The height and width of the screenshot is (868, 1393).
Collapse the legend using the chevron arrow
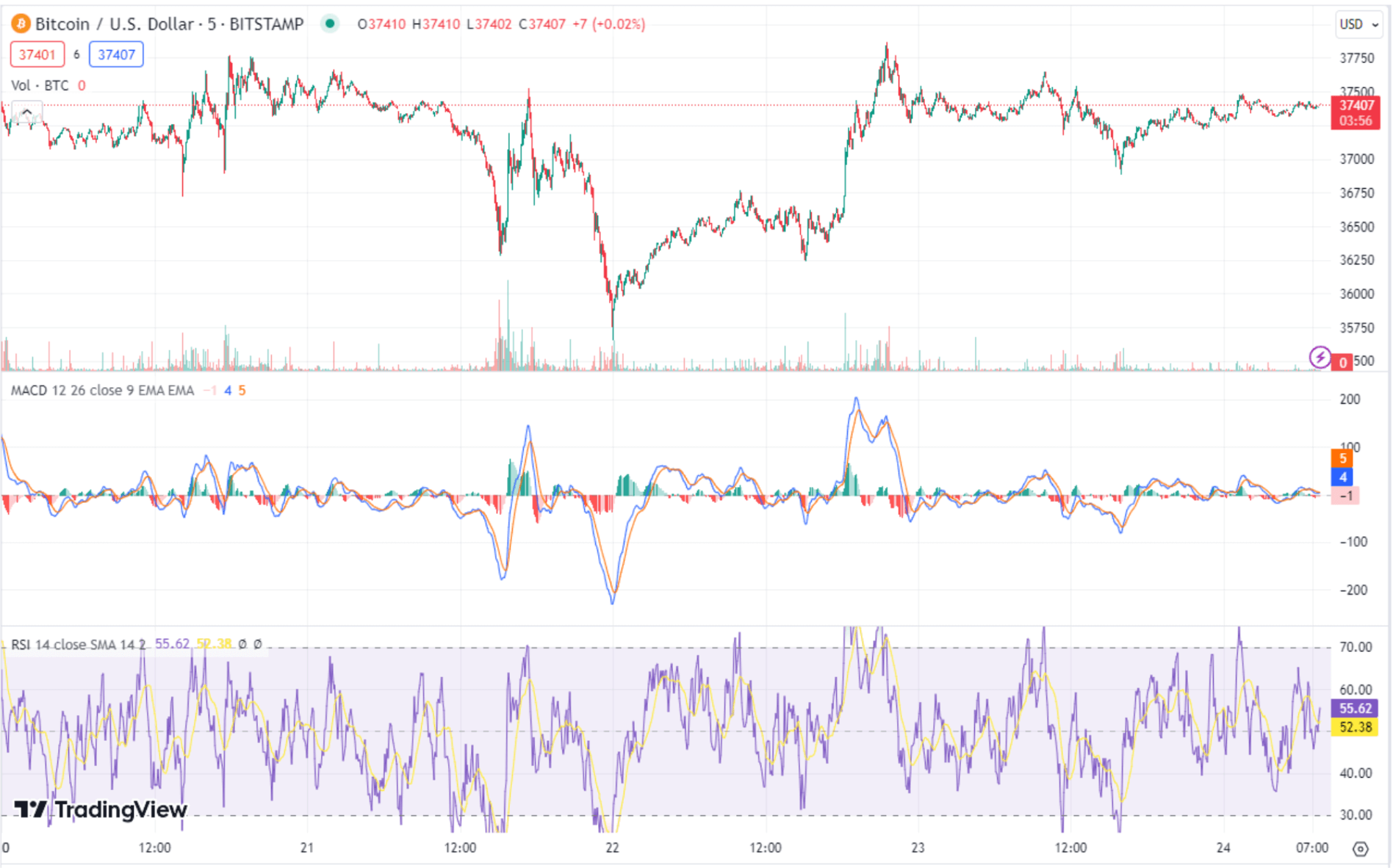click(x=27, y=111)
